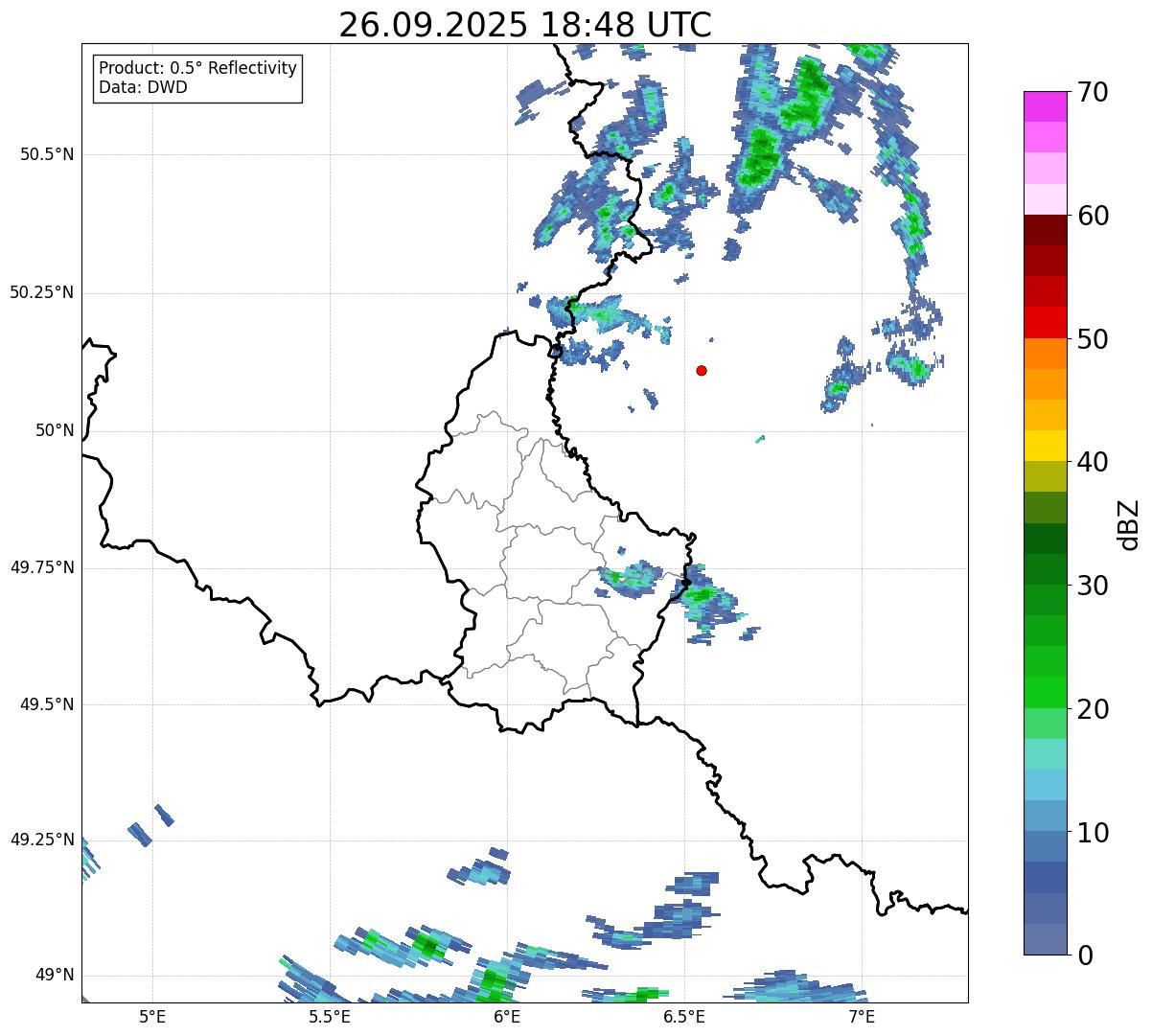Click the colorbar tick value 20
The height and width of the screenshot is (1036, 1152).
[x=1093, y=709]
